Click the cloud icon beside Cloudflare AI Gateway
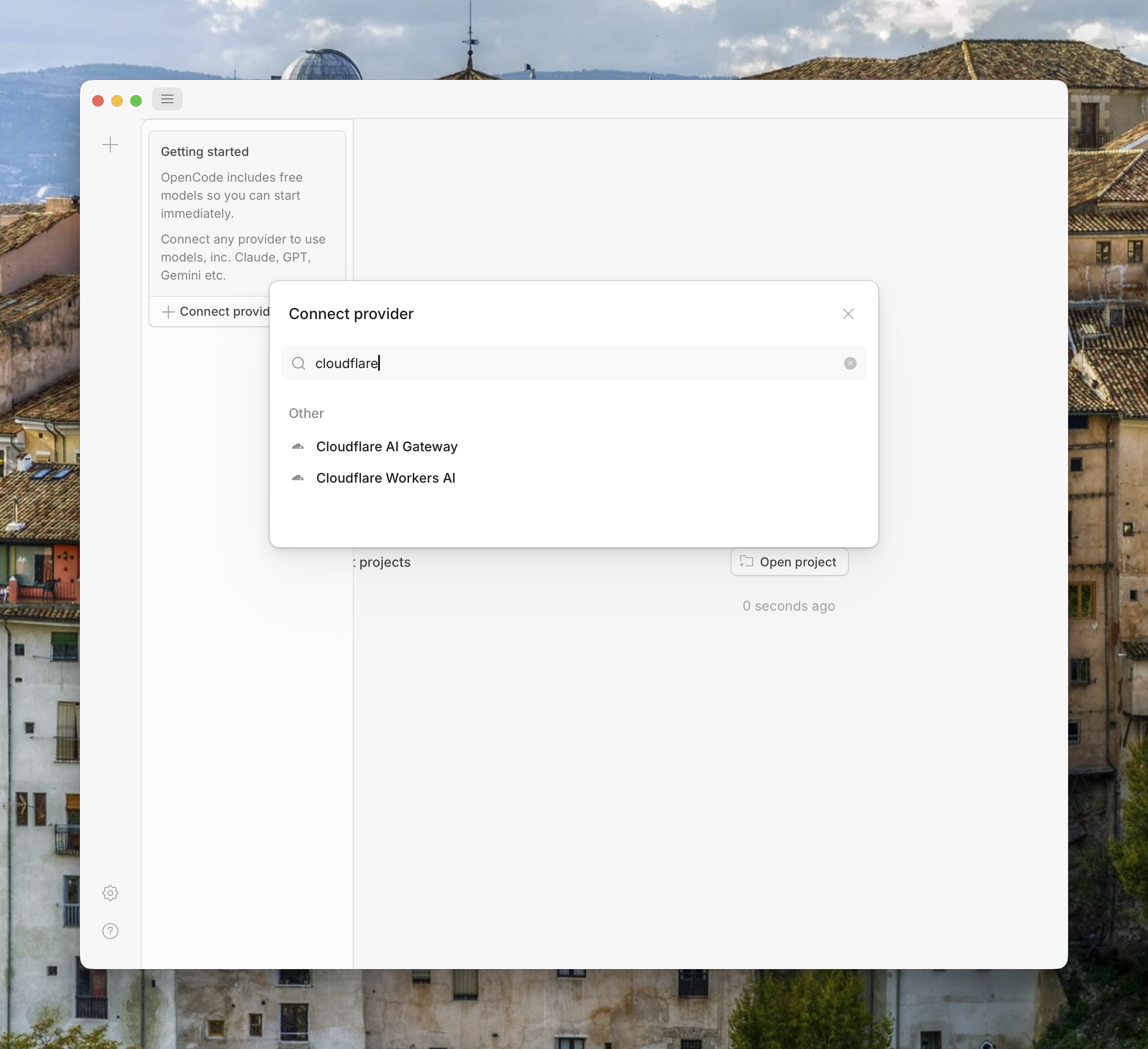Viewport: 1148px width, 1049px height. tap(298, 447)
